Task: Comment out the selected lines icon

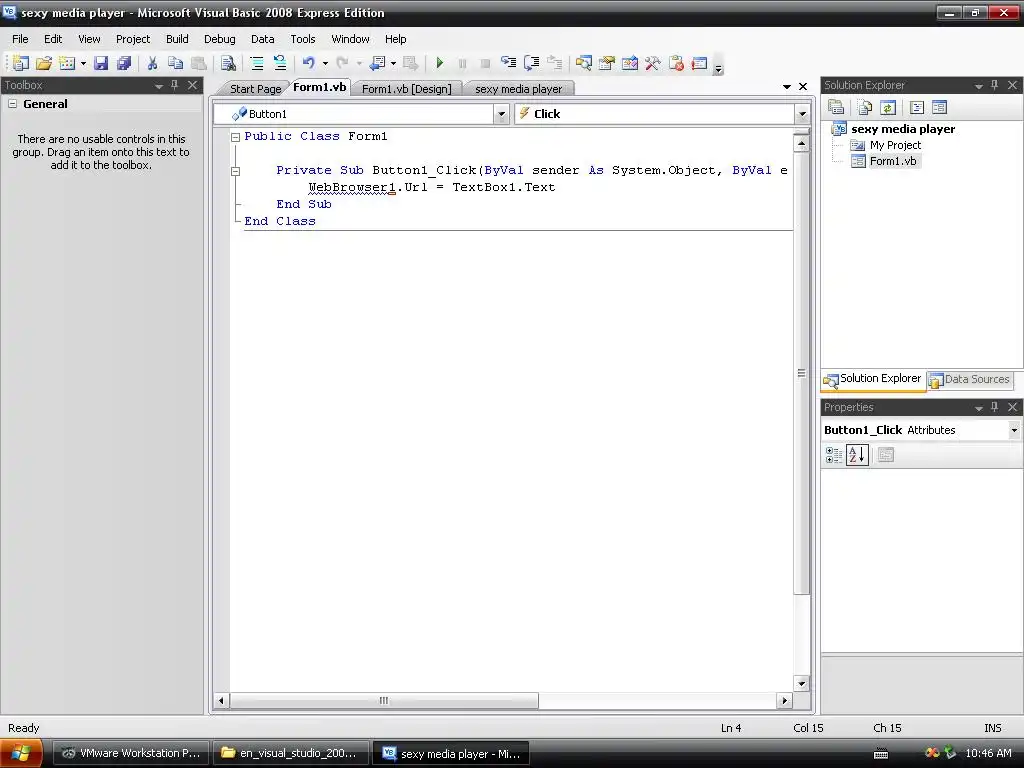Action: coord(257,63)
